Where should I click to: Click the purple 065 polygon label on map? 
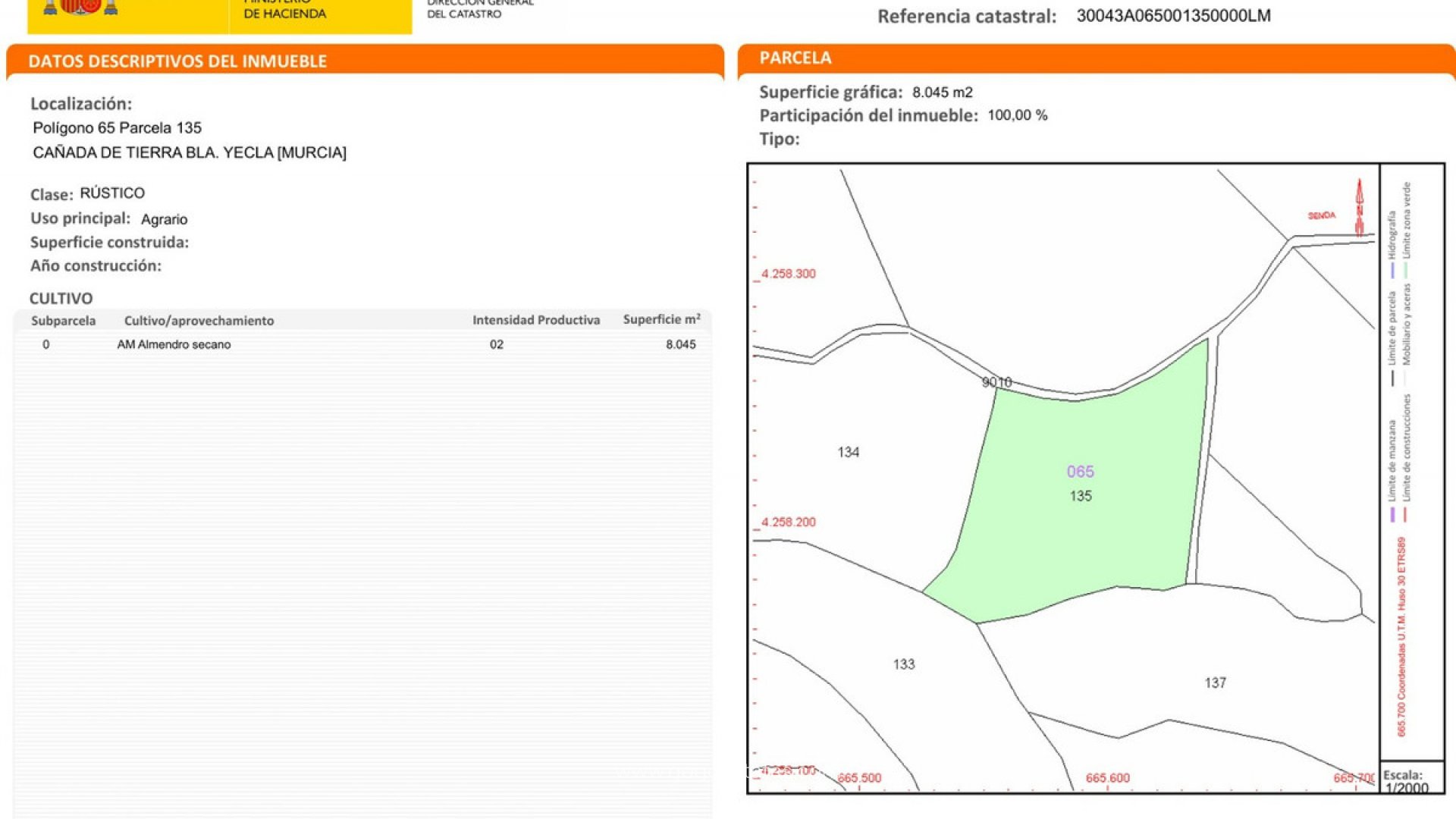(x=1080, y=472)
